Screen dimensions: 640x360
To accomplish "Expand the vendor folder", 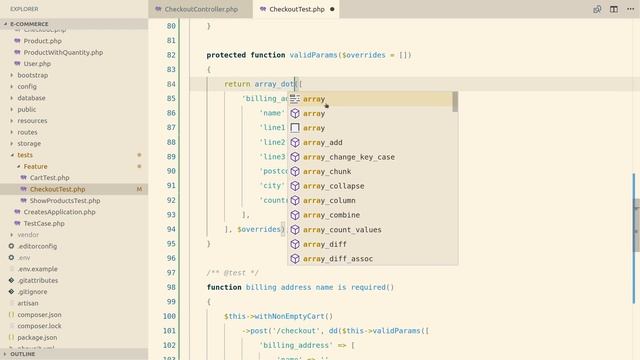I will click(28, 235).
